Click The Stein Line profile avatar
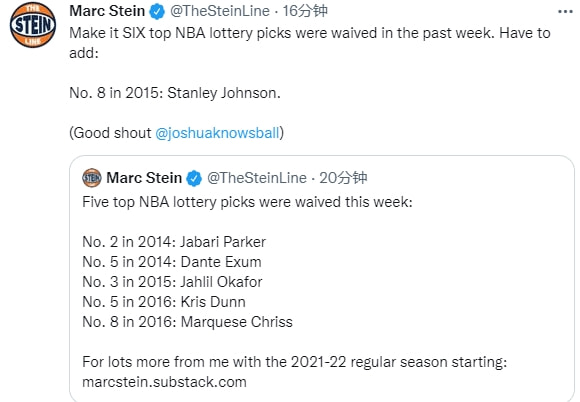The height and width of the screenshot is (402, 580). click(x=33, y=25)
